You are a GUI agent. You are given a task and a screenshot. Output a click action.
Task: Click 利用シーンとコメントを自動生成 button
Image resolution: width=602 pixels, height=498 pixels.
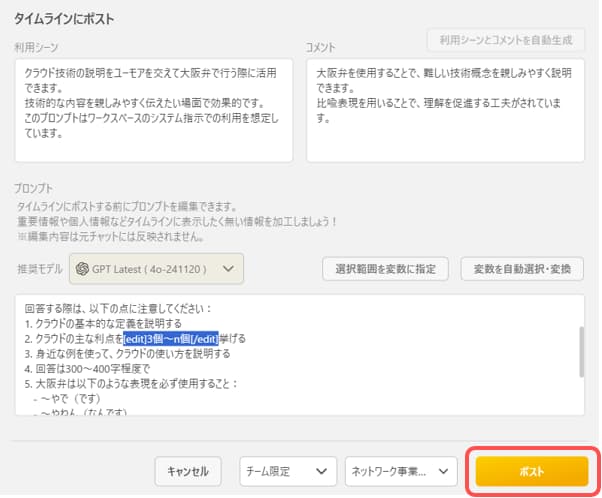[x=505, y=40]
